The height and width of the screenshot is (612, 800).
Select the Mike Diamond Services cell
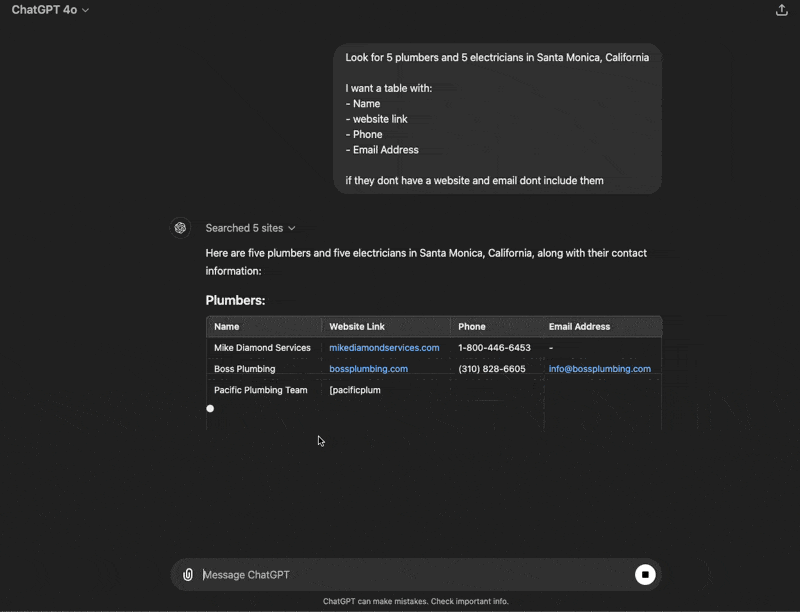[x=262, y=347]
